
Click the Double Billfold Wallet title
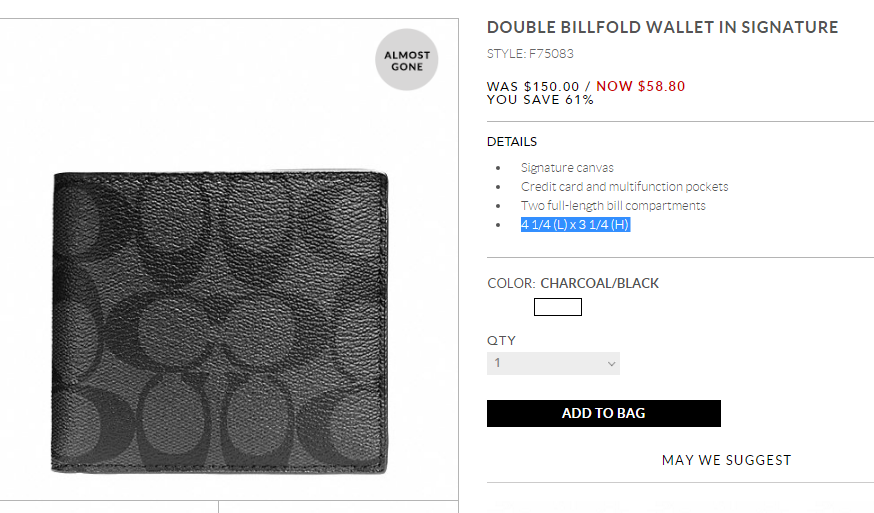tap(662, 28)
